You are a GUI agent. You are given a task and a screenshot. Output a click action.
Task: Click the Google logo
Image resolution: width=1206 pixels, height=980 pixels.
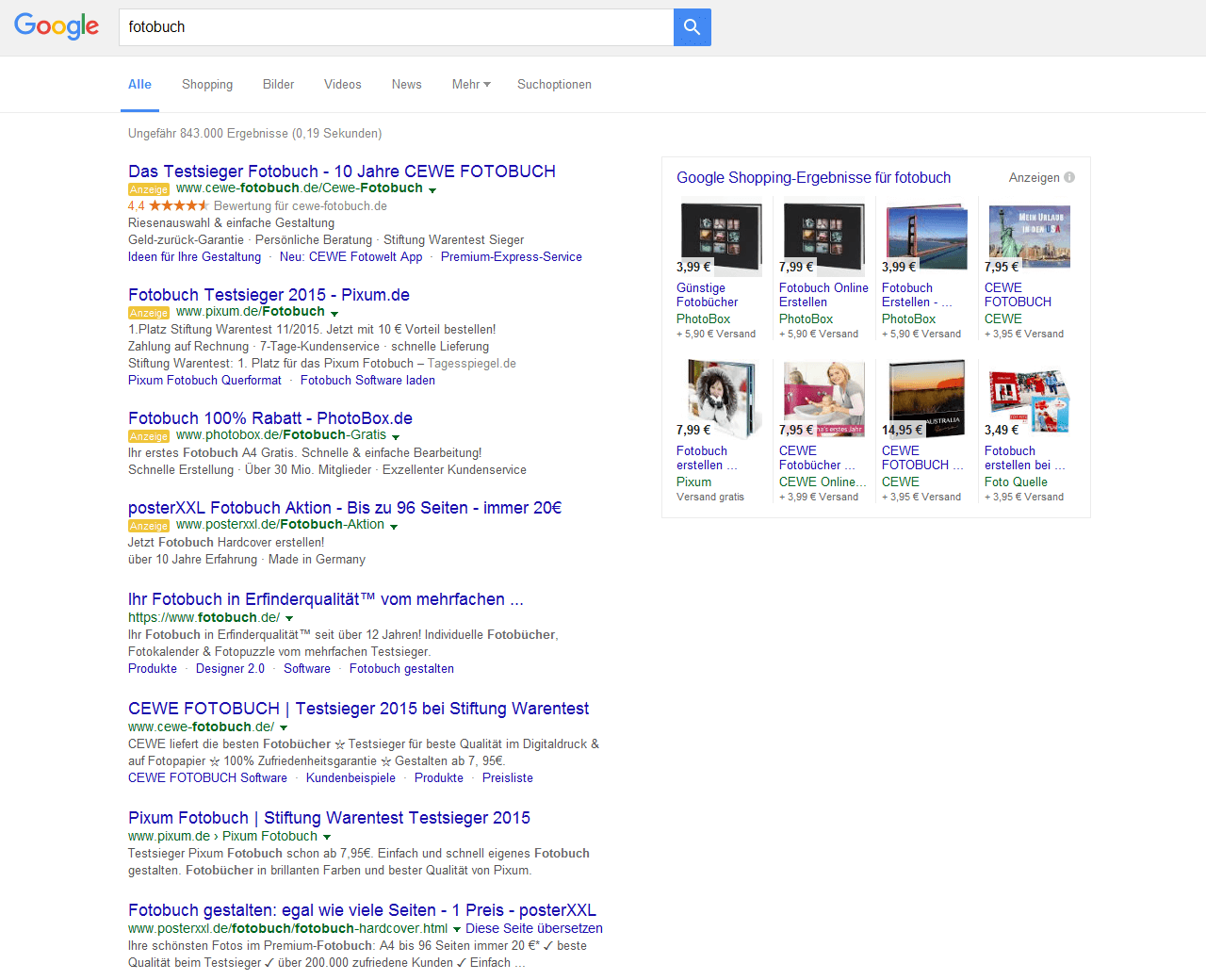coord(57,26)
